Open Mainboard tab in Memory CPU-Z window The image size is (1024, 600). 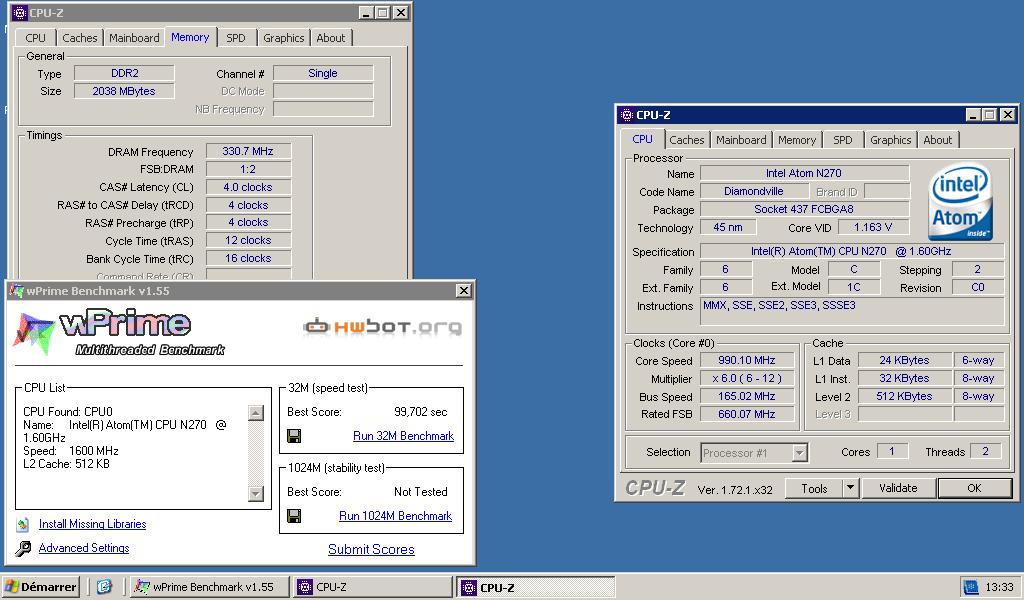134,38
